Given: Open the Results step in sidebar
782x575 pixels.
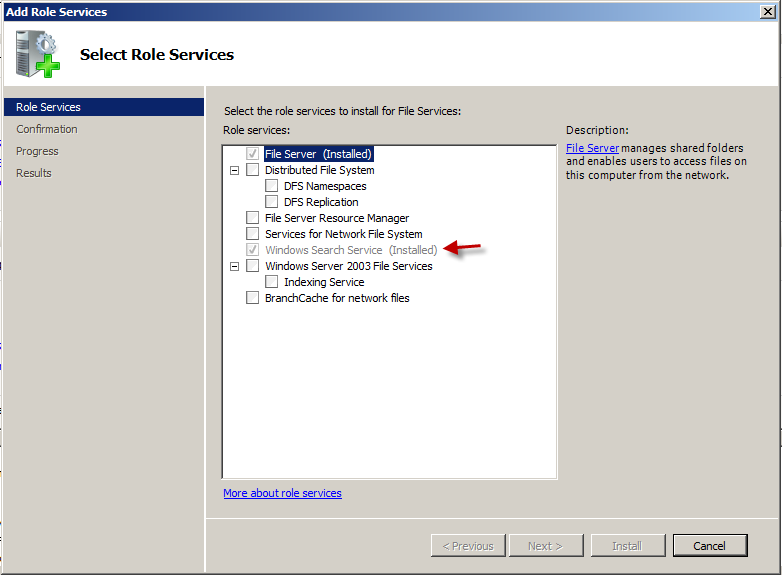Looking at the screenshot, I should (33, 173).
